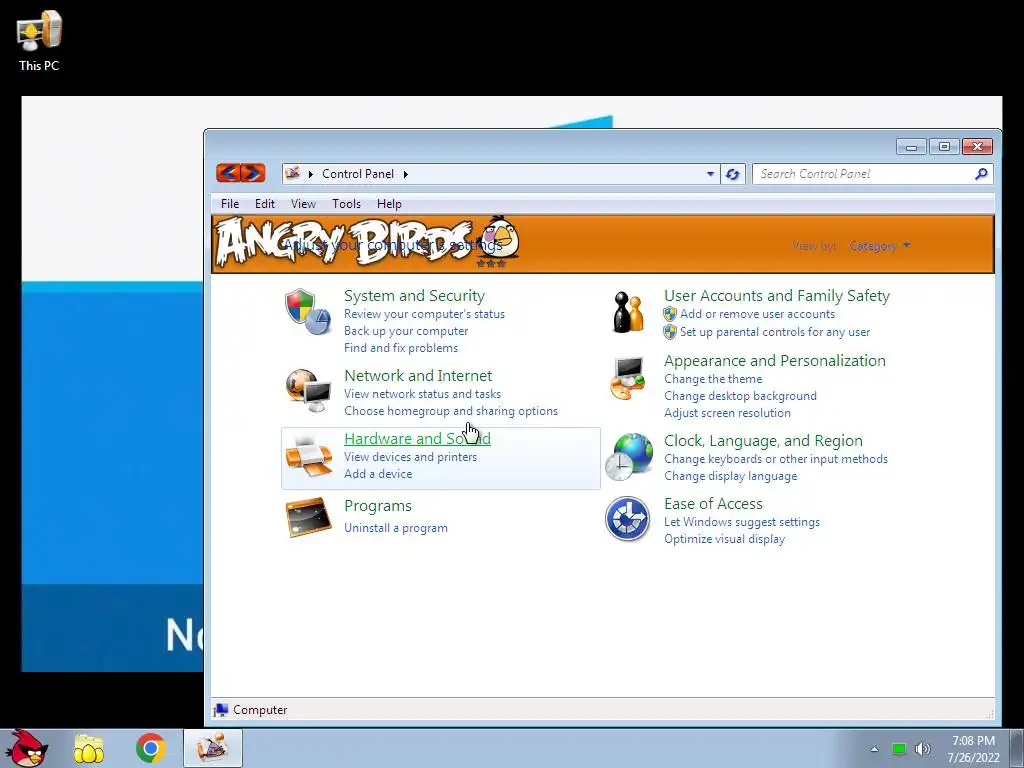This screenshot has height=768, width=1024.
Task: Open System and Security shield icon
Action: coord(308,312)
